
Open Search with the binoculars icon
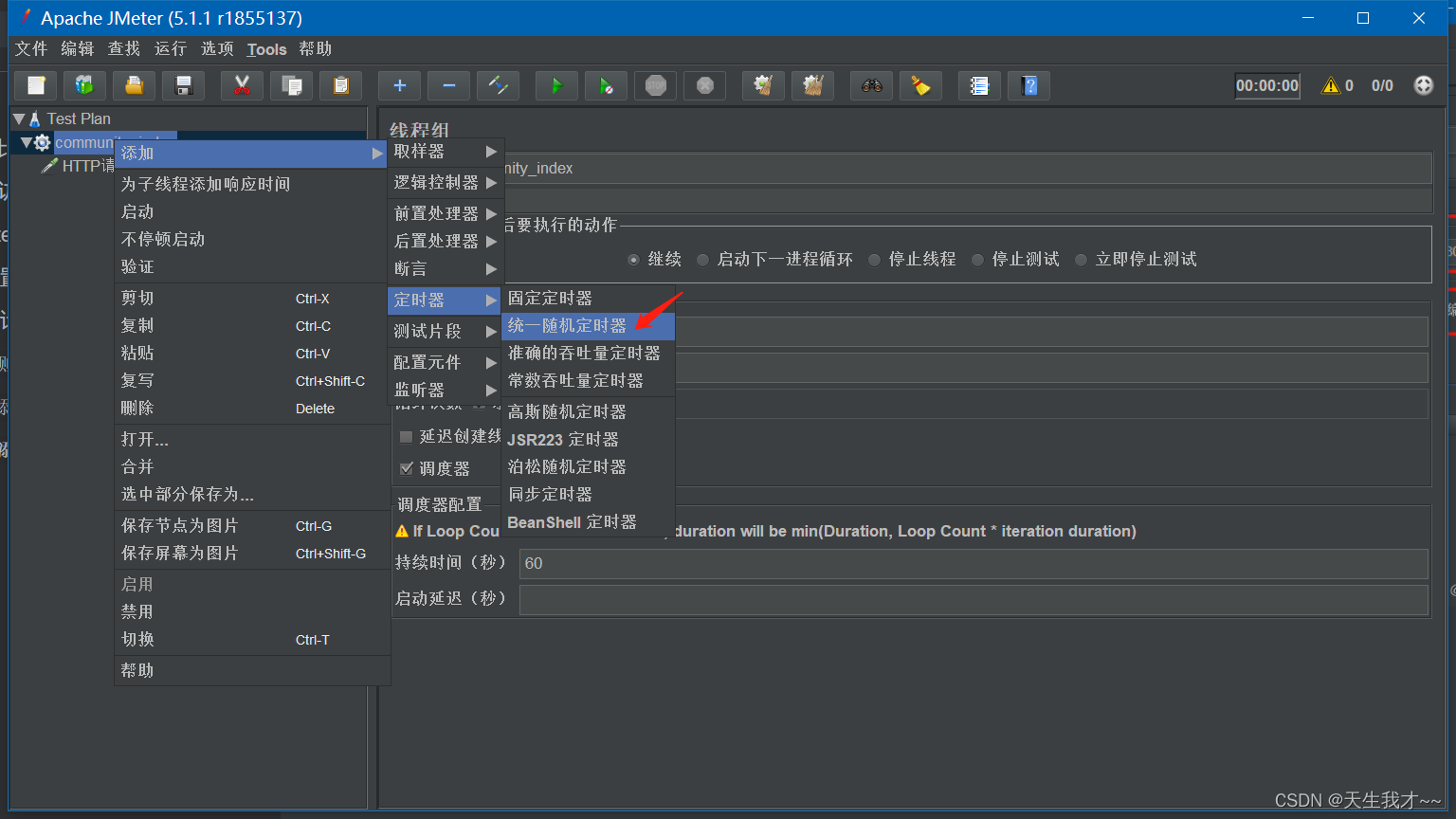872,86
